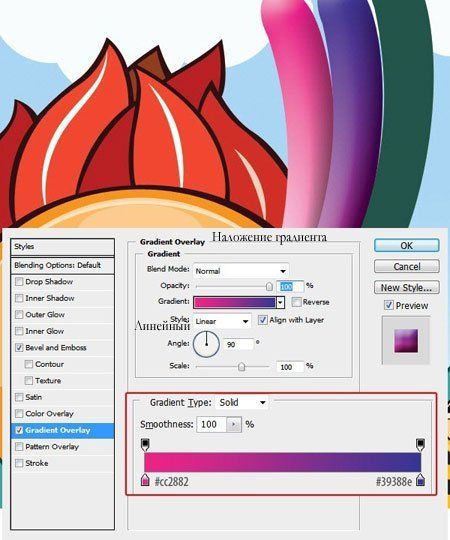
Task: Select the #cc2882 pink color stop
Action: click(145, 480)
